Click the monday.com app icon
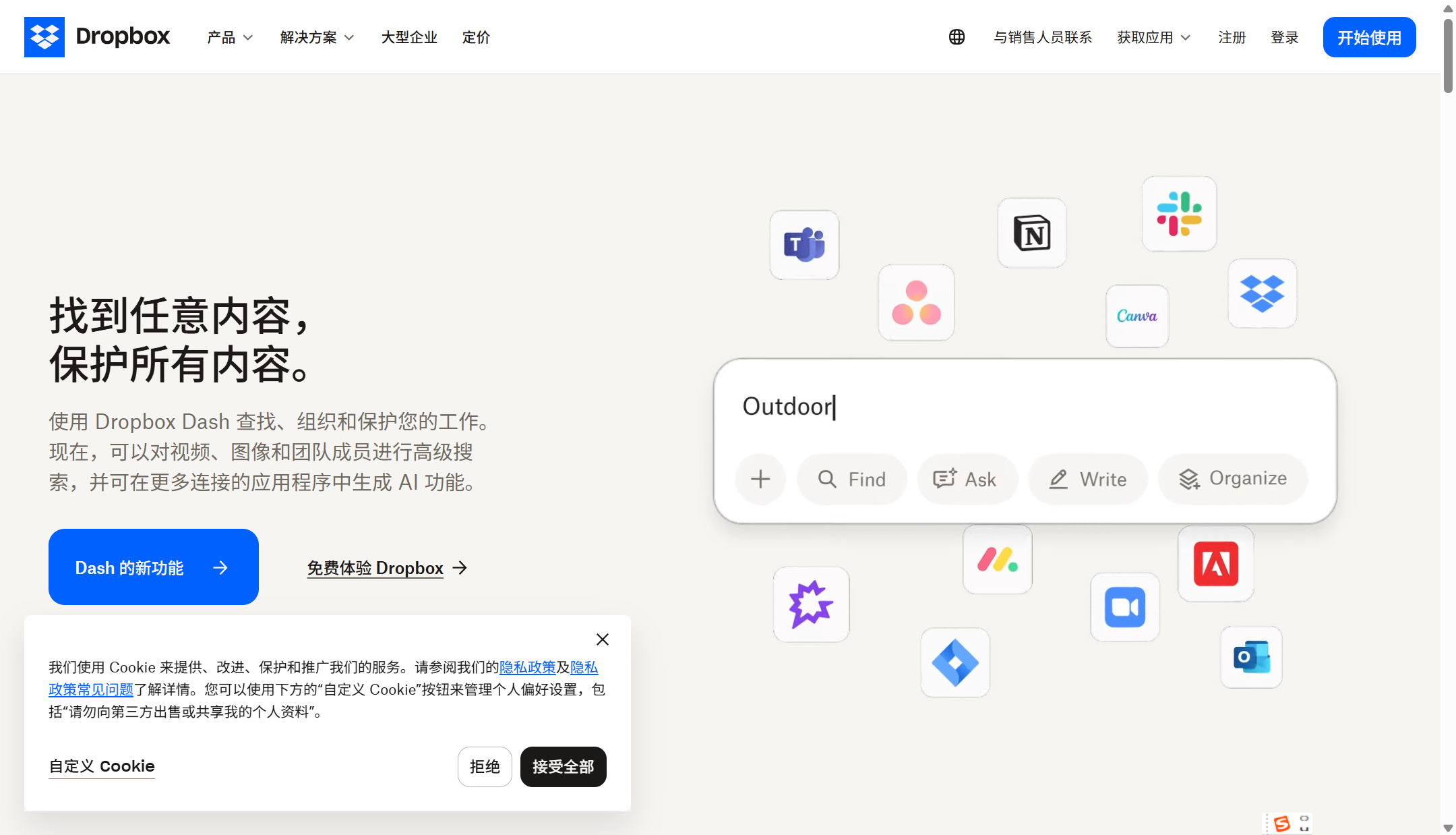Screen dimensions: 1456x835 click(x=997, y=560)
